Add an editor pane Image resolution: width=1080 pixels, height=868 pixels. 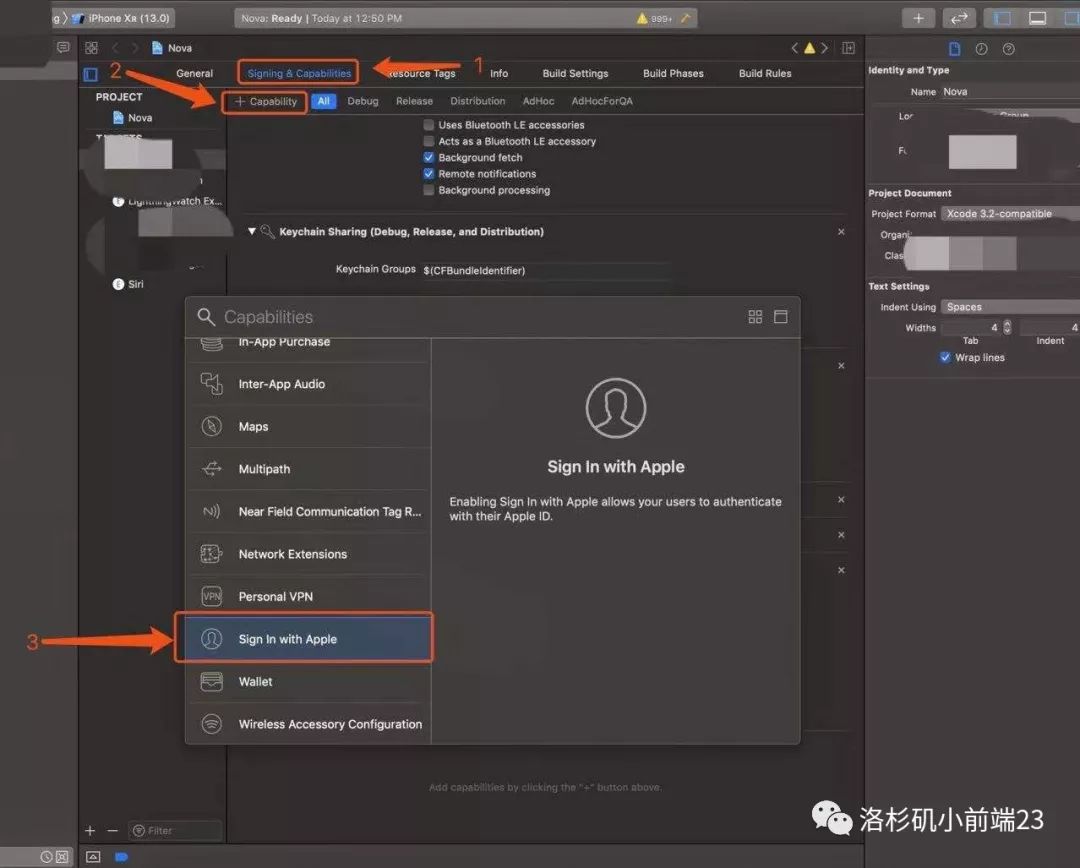[849, 48]
